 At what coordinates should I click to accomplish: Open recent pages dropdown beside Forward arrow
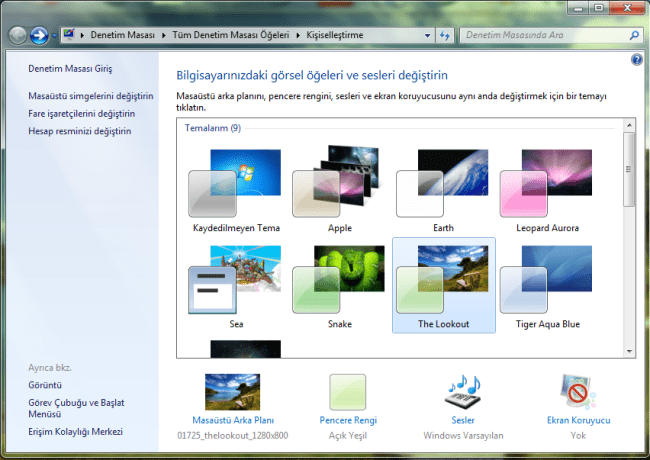pos(54,36)
